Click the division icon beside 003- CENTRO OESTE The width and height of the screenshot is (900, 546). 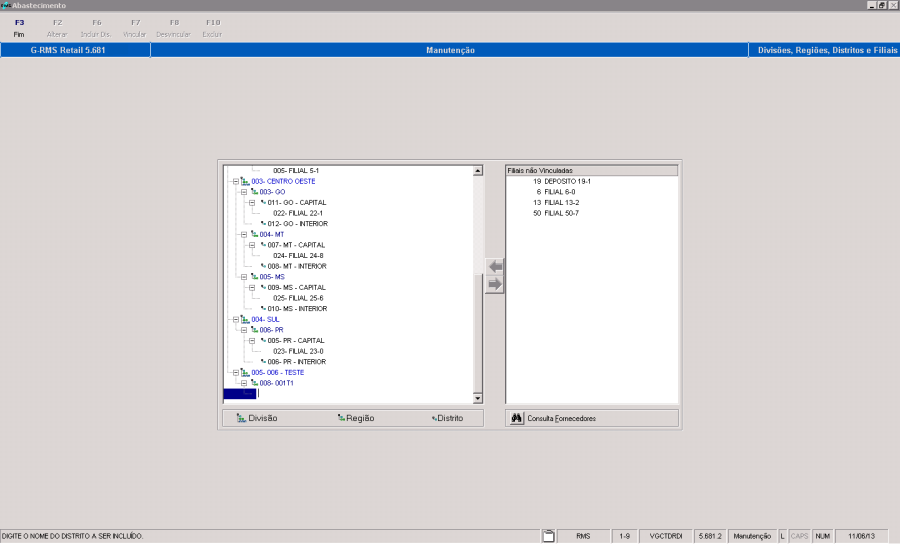(245, 181)
